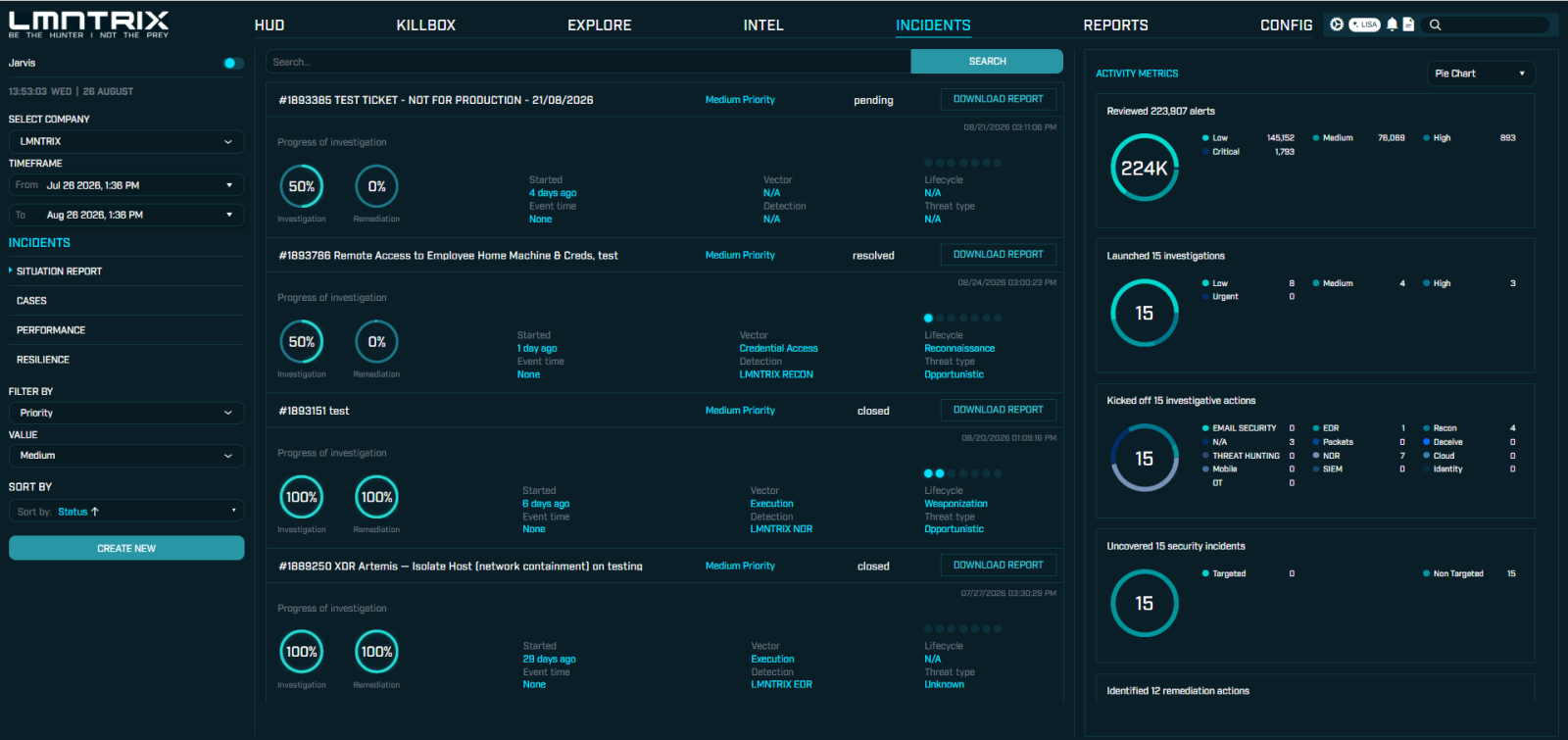The width and height of the screenshot is (1568, 740).
Task: Download report for ticket #1893151 test
Action: coord(999,410)
